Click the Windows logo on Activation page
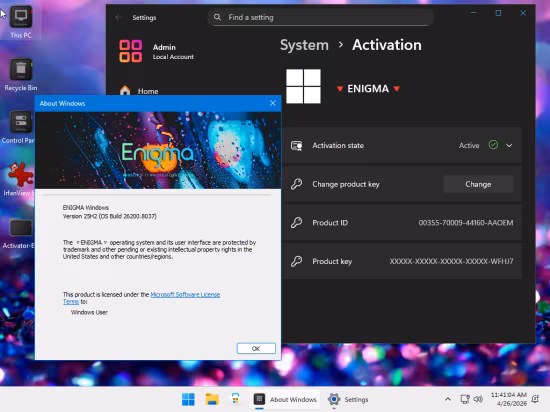 [303, 86]
